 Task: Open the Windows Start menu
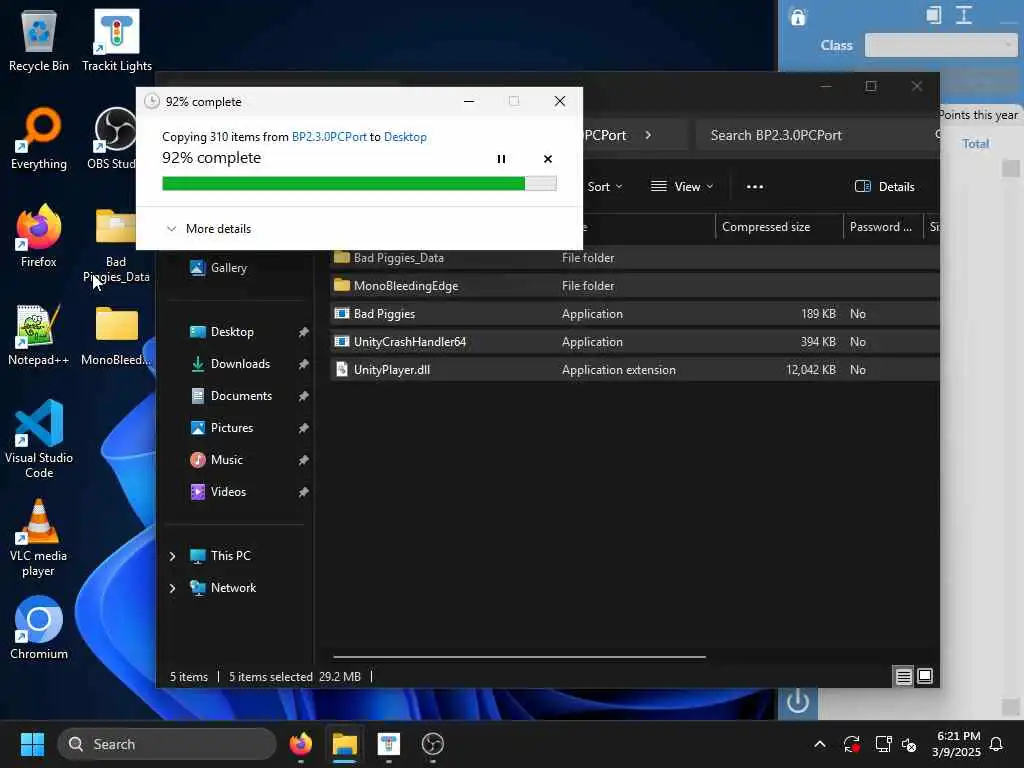coord(32,744)
